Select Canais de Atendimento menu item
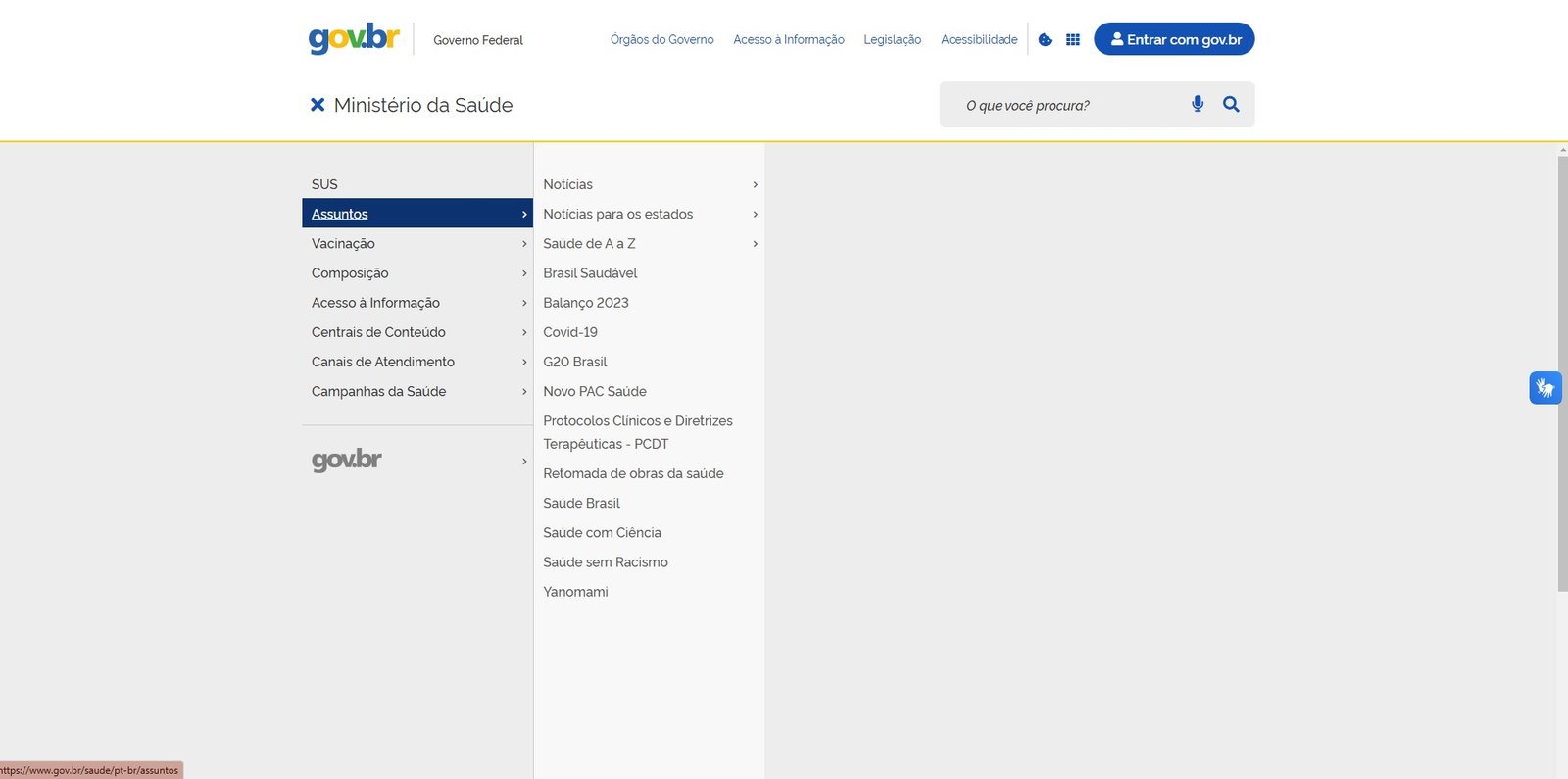 pyautogui.click(x=417, y=362)
